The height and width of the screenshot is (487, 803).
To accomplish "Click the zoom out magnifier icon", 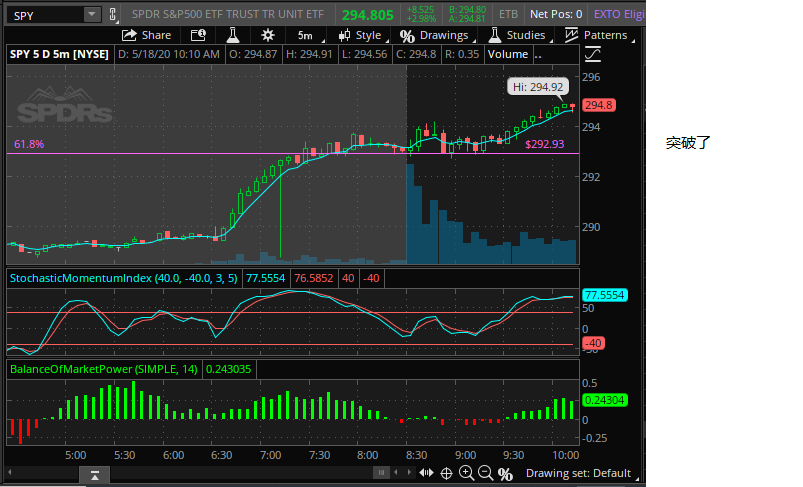I will 485,473.
